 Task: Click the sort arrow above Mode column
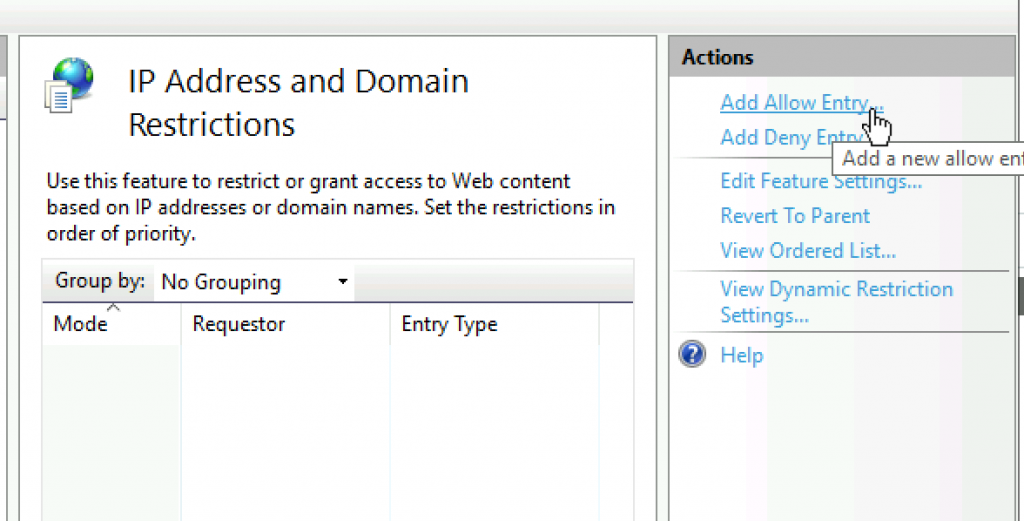[x=113, y=307]
